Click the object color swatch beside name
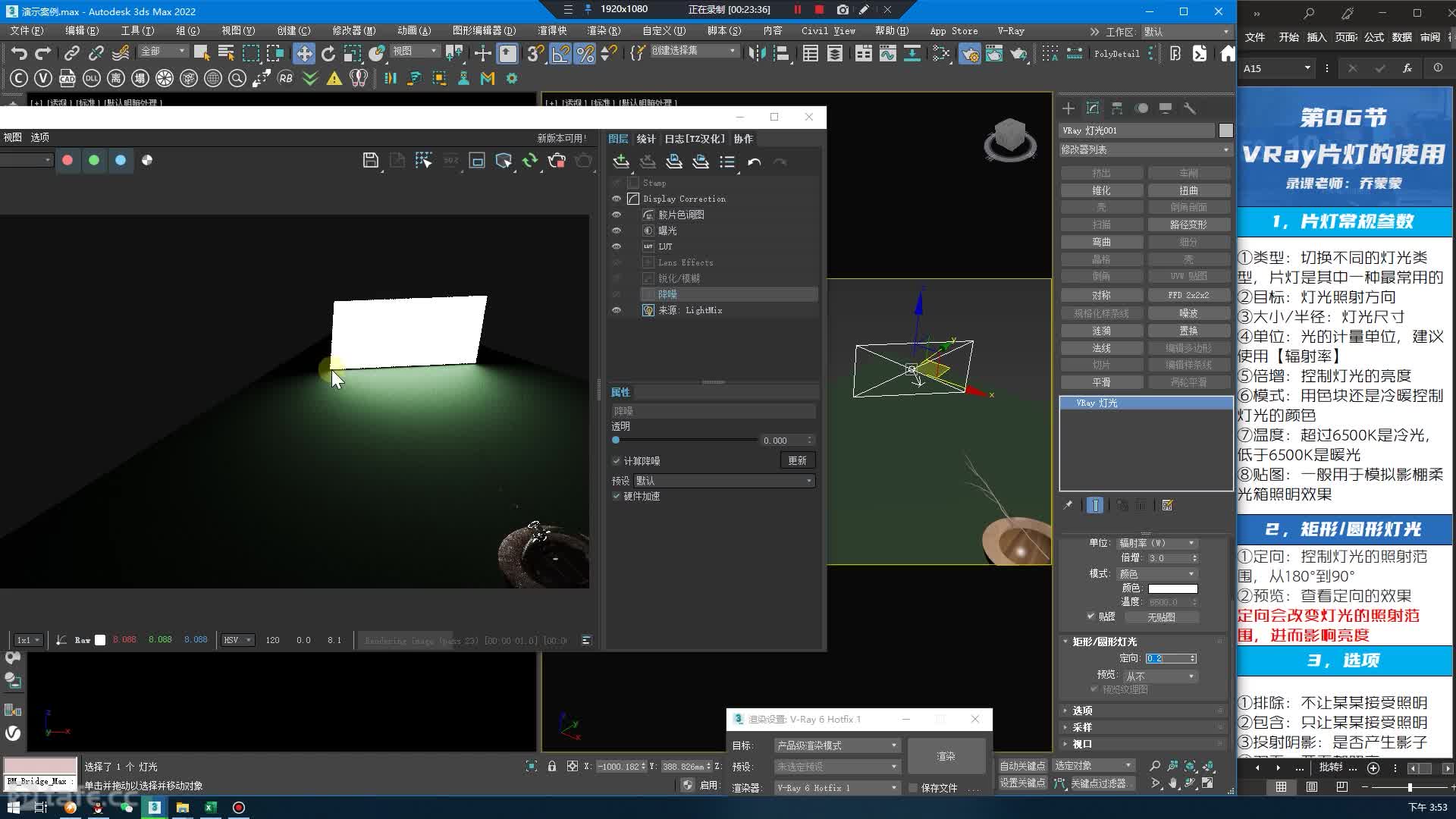Image resolution: width=1456 pixels, height=819 pixels. 1225,130
